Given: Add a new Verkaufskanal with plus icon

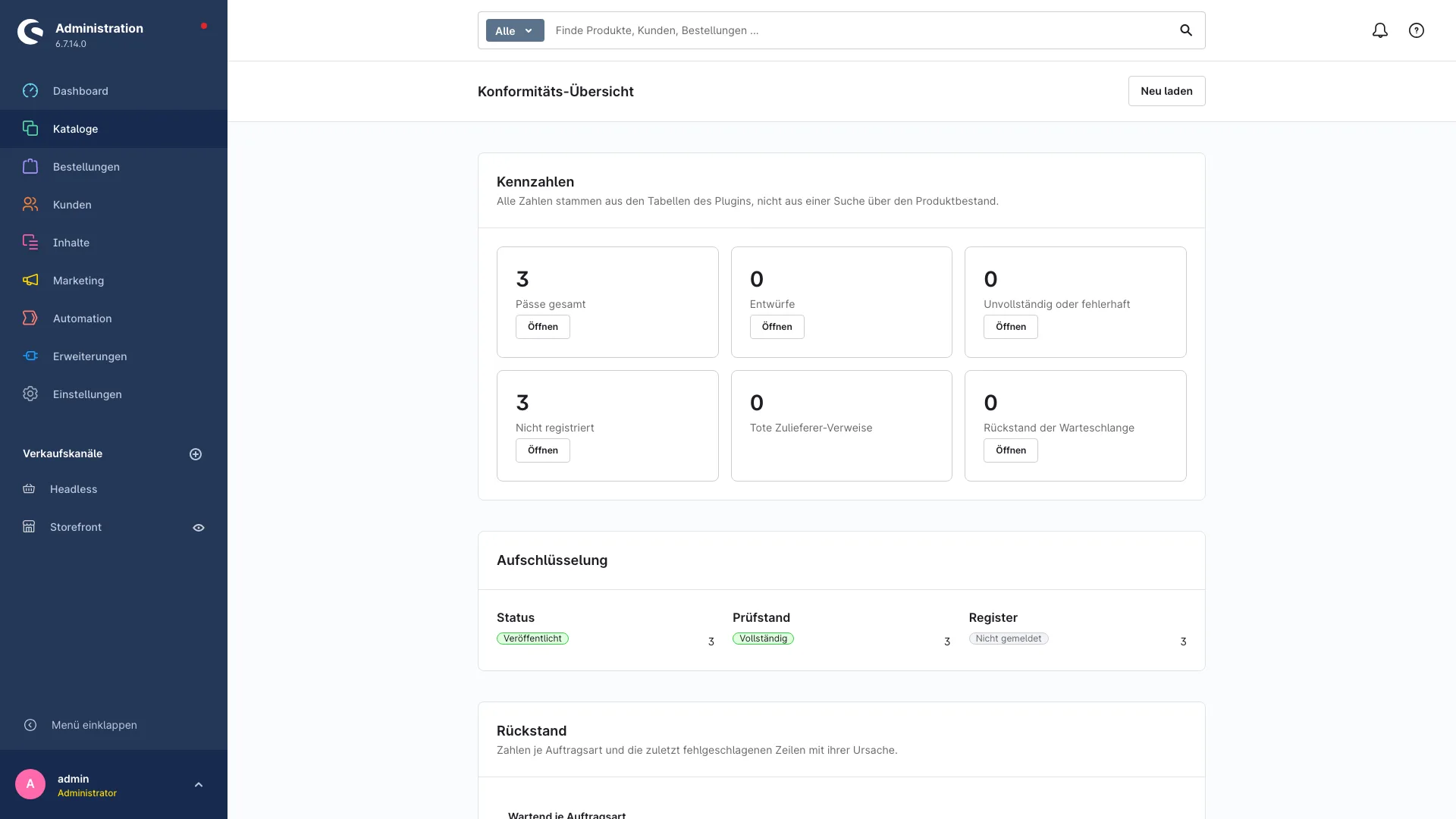Looking at the screenshot, I should tap(196, 454).
